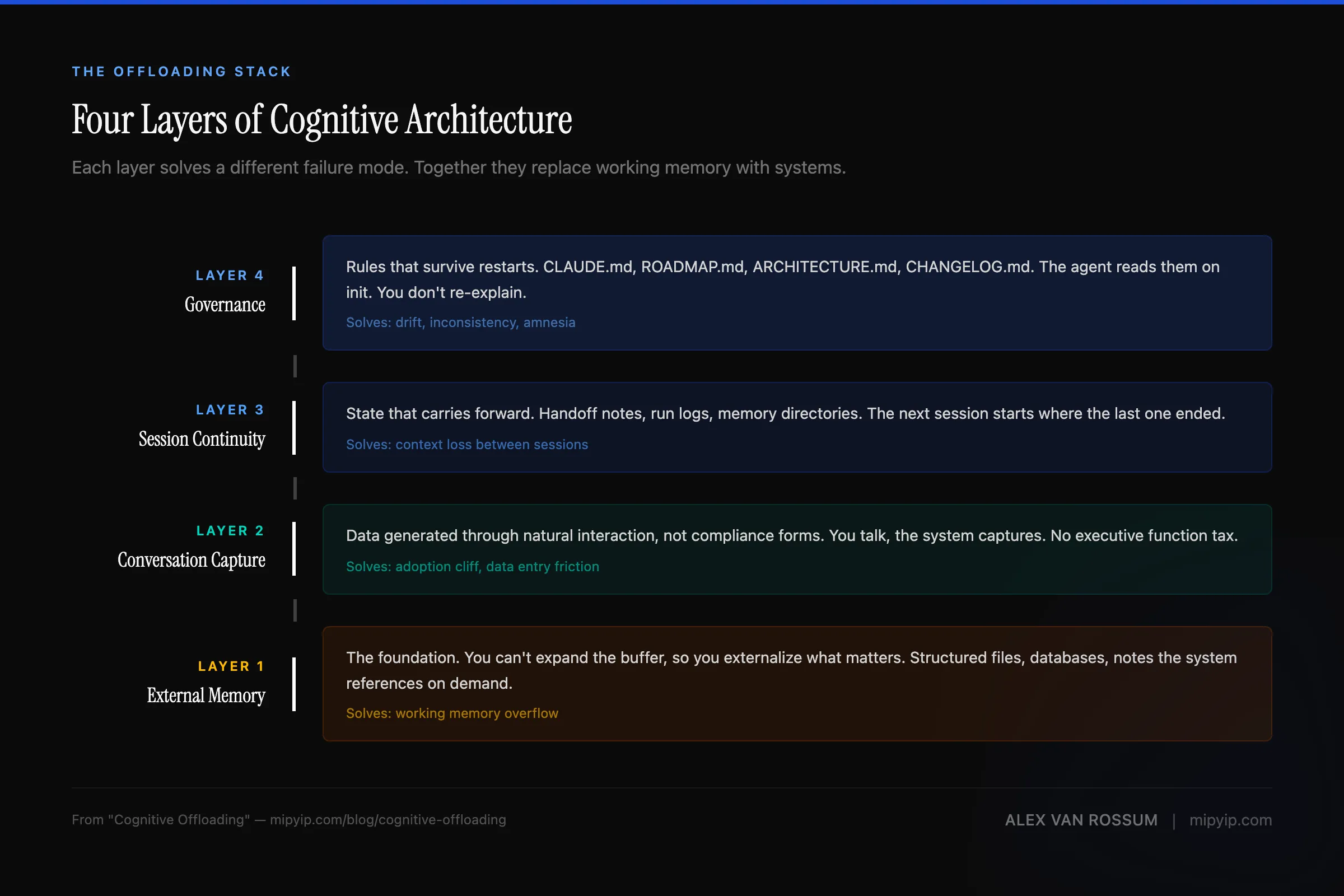The height and width of the screenshot is (896, 1344).
Task: Select the LAYER 4 Governance label
Action: [x=225, y=291]
